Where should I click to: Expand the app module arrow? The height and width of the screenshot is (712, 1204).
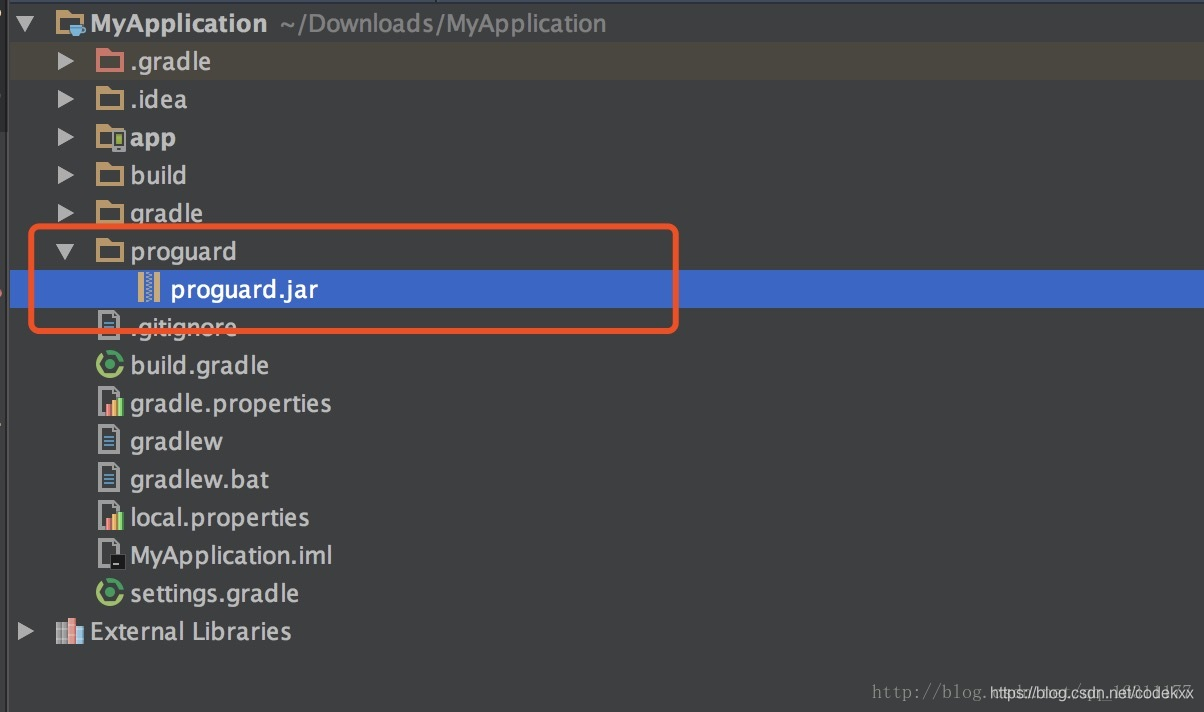point(66,138)
